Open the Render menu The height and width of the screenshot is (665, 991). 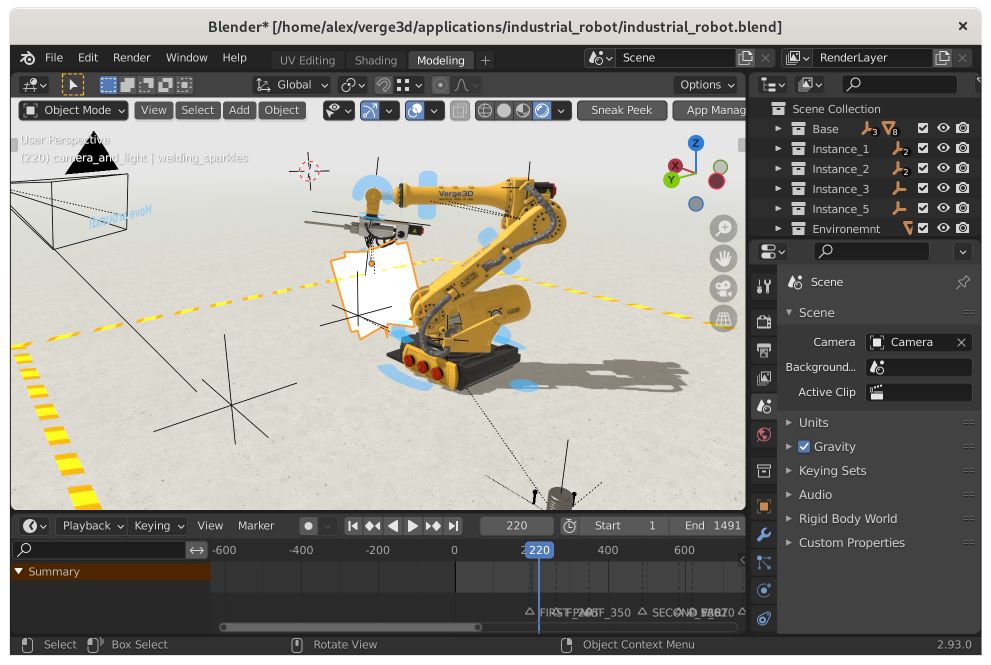coord(131,58)
